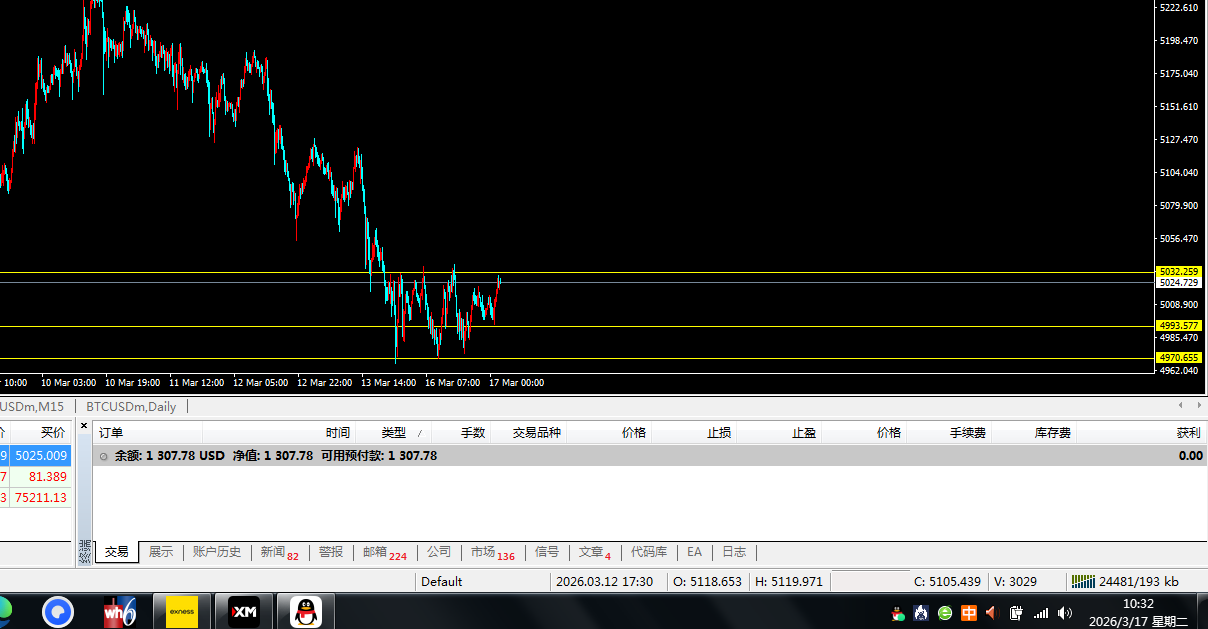Screen dimensions: 1208x629
Task: Open the 邮箱 tab with 224 messages
Action: point(384,552)
